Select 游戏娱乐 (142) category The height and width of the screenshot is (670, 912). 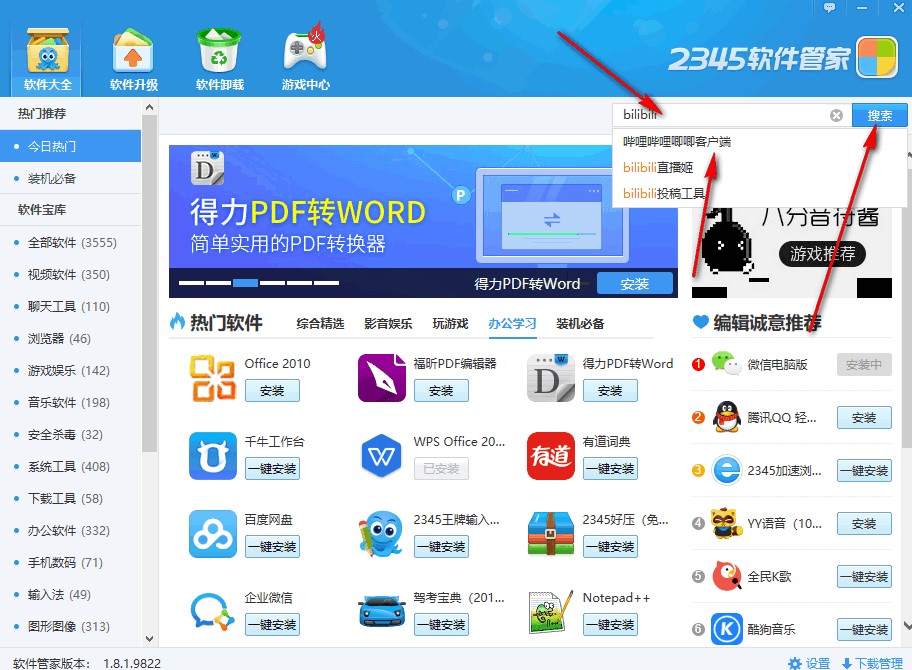click(70, 370)
